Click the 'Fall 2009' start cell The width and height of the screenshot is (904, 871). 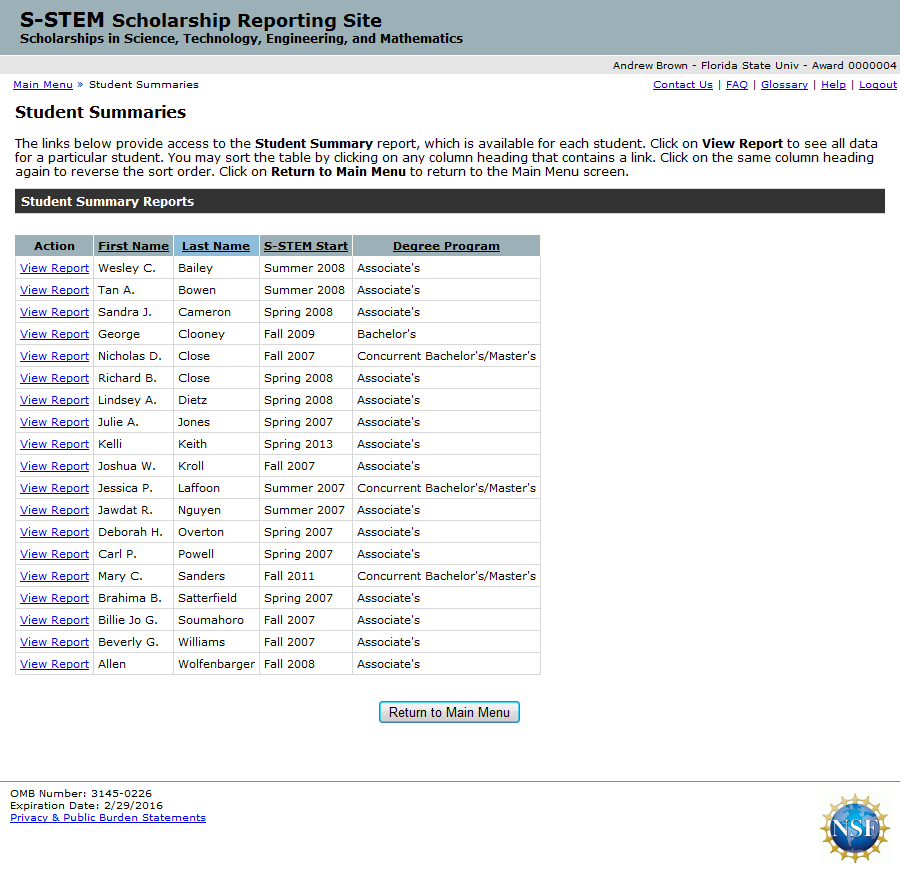coord(306,334)
